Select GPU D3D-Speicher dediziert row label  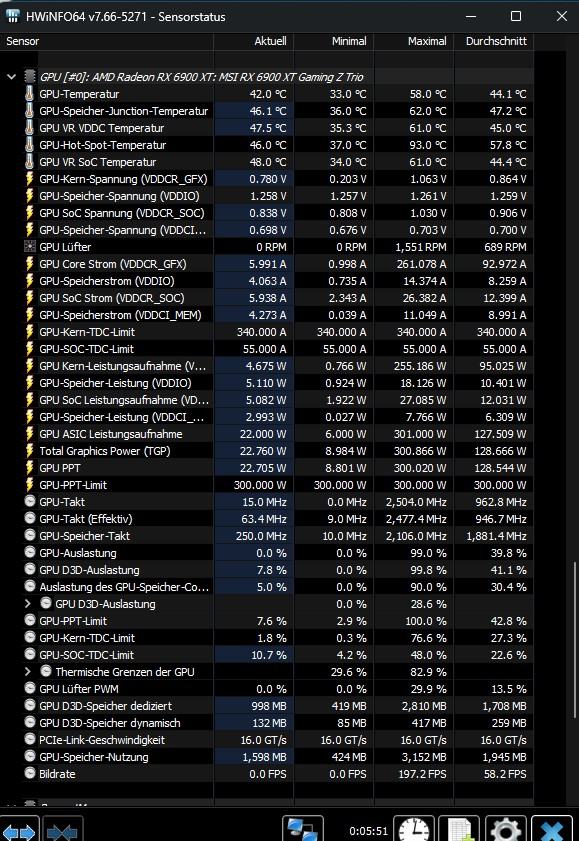tap(106, 706)
